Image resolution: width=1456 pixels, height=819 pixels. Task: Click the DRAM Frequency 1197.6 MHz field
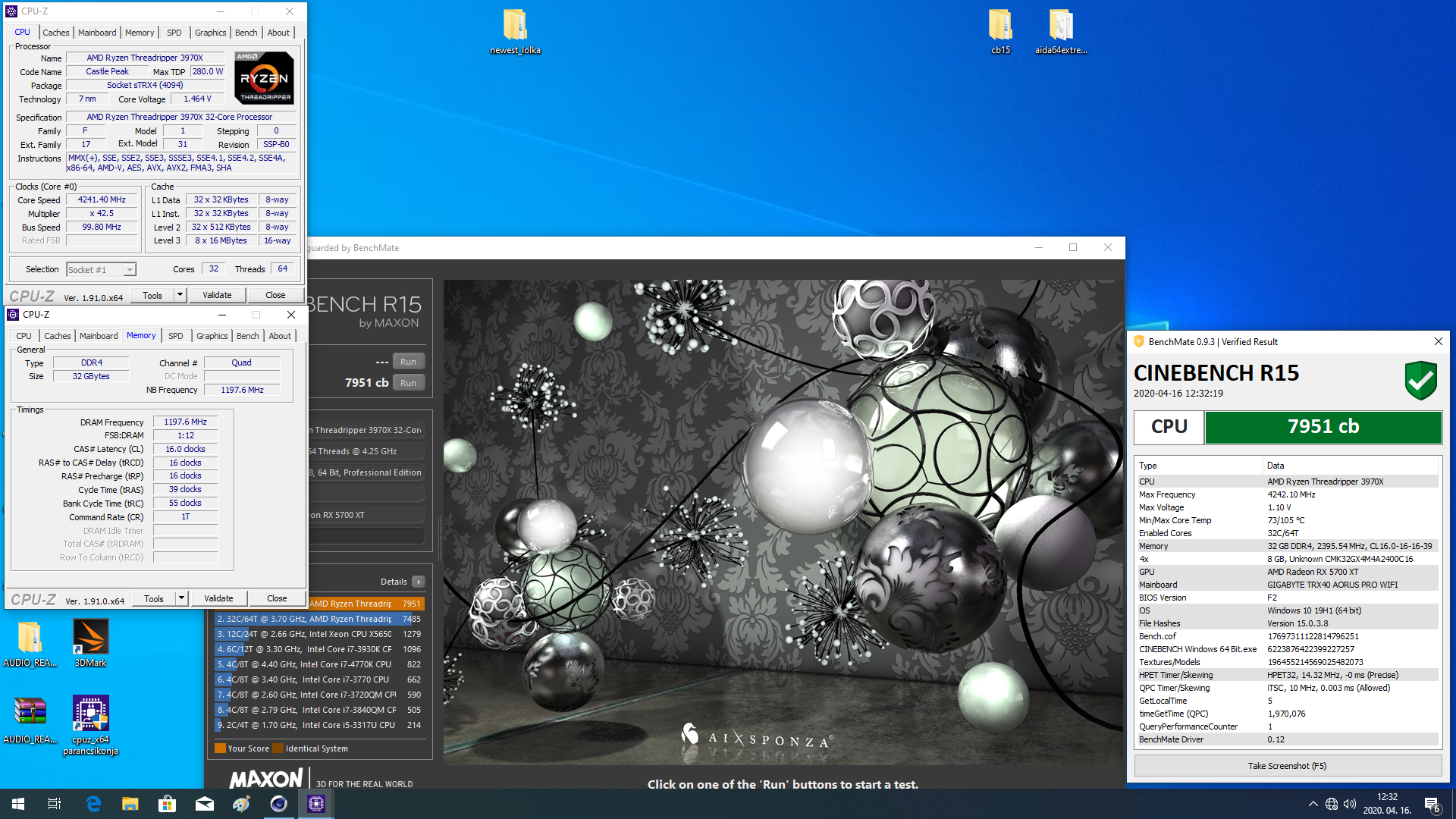186,422
